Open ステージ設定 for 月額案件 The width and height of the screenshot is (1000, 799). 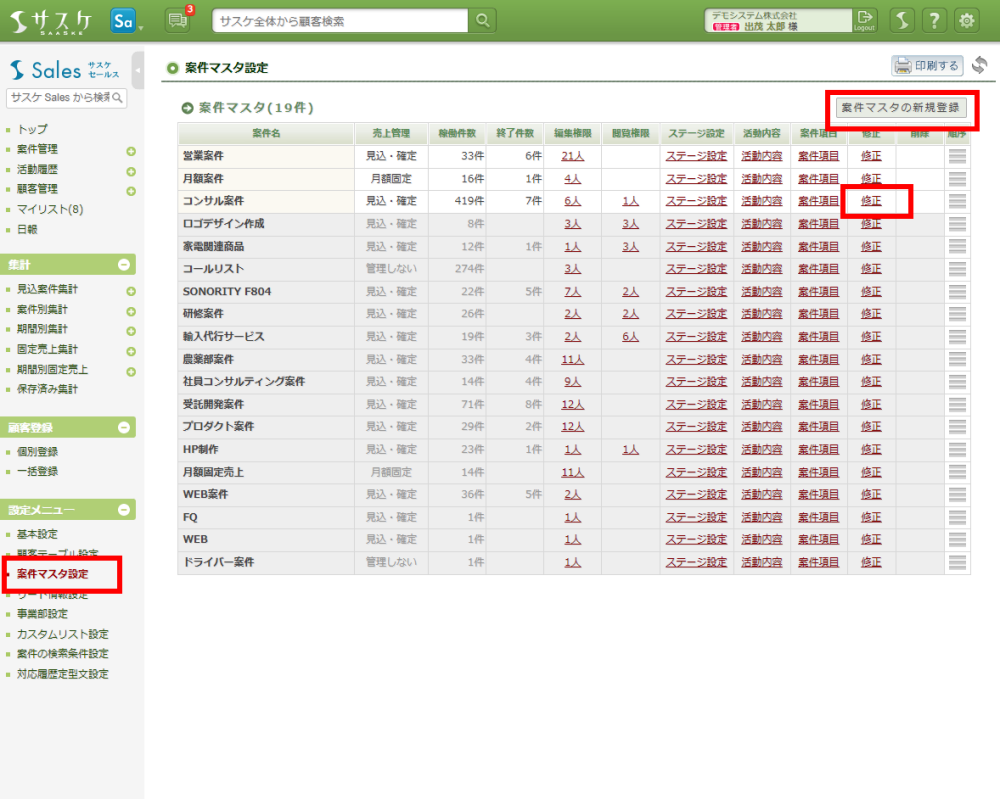(696, 179)
